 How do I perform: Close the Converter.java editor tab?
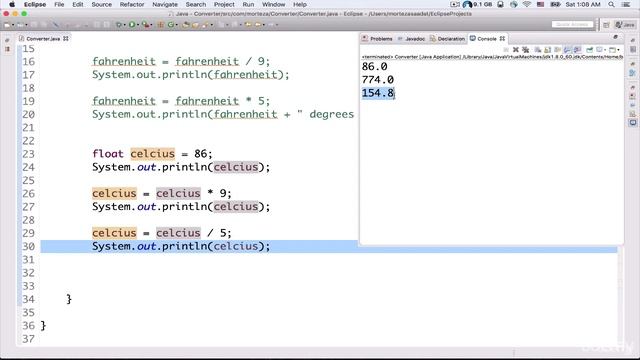(x=66, y=39)
